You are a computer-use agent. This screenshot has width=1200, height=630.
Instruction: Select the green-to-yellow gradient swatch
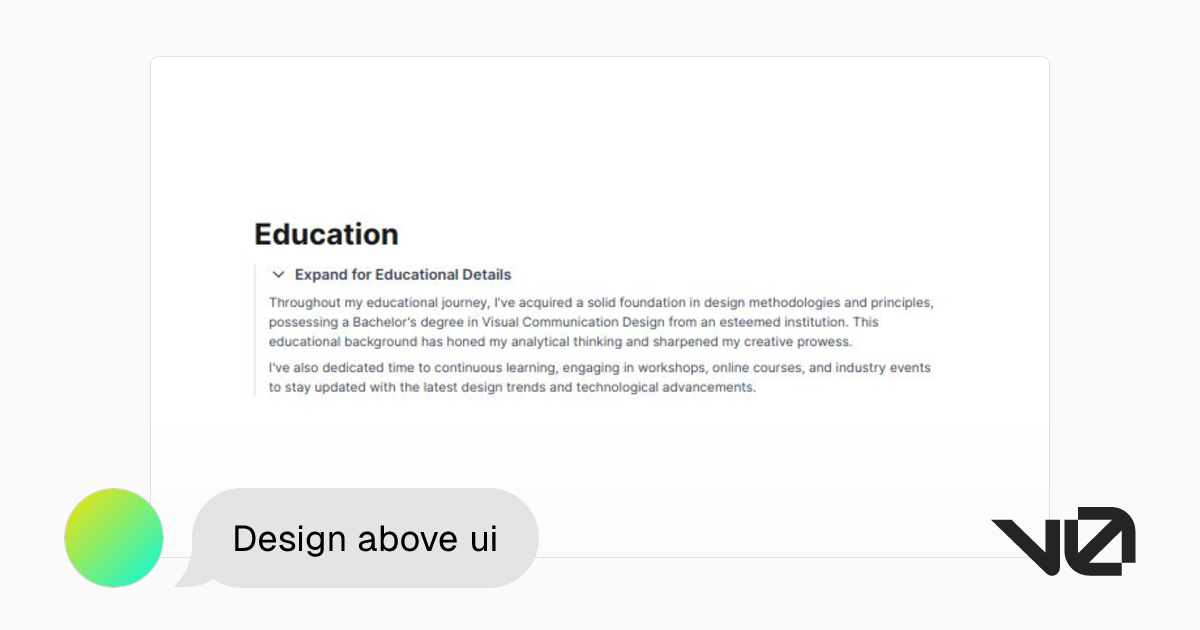point(113,537)
